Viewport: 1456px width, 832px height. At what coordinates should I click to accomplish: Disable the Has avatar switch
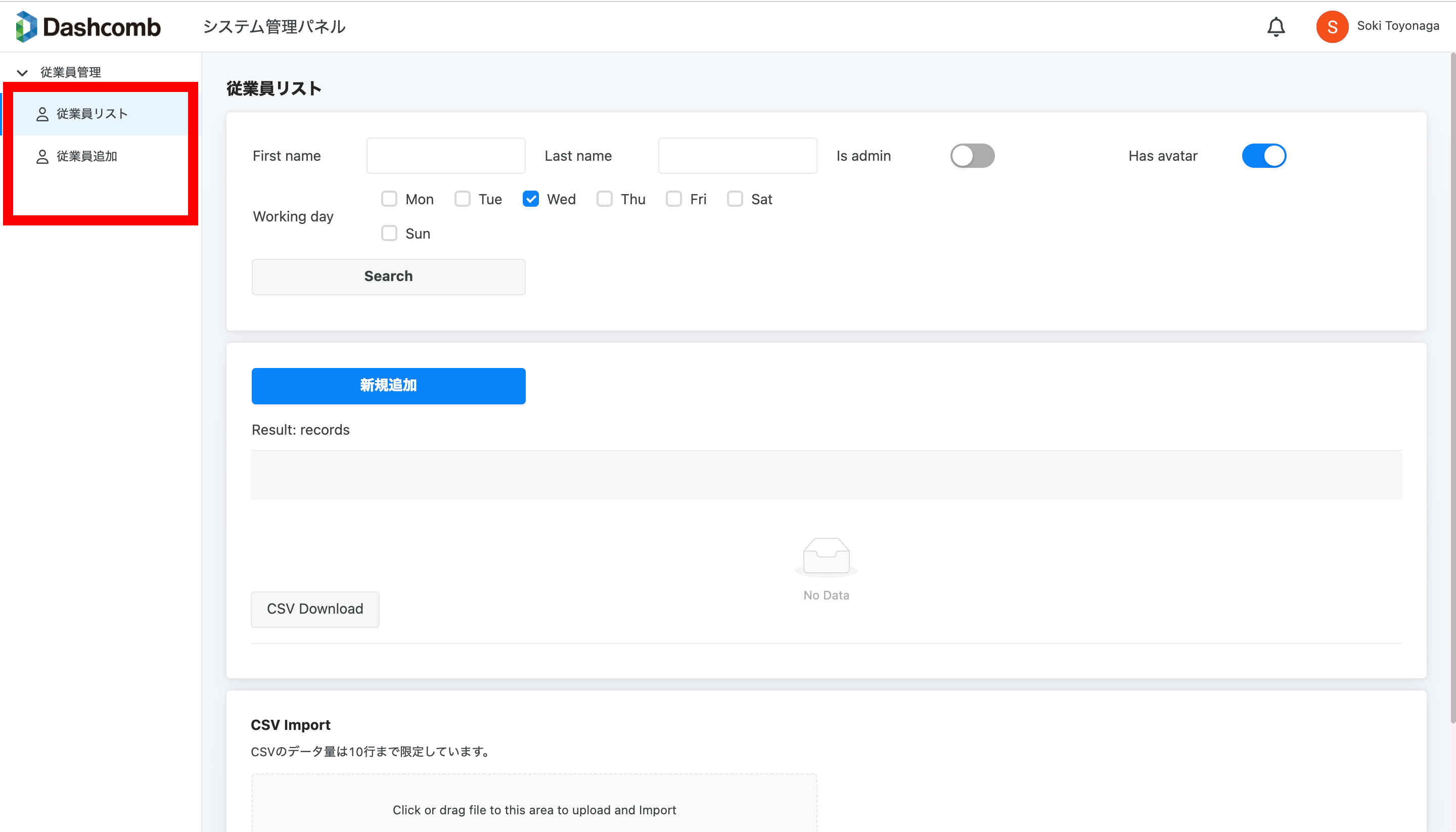[1263, 156]
